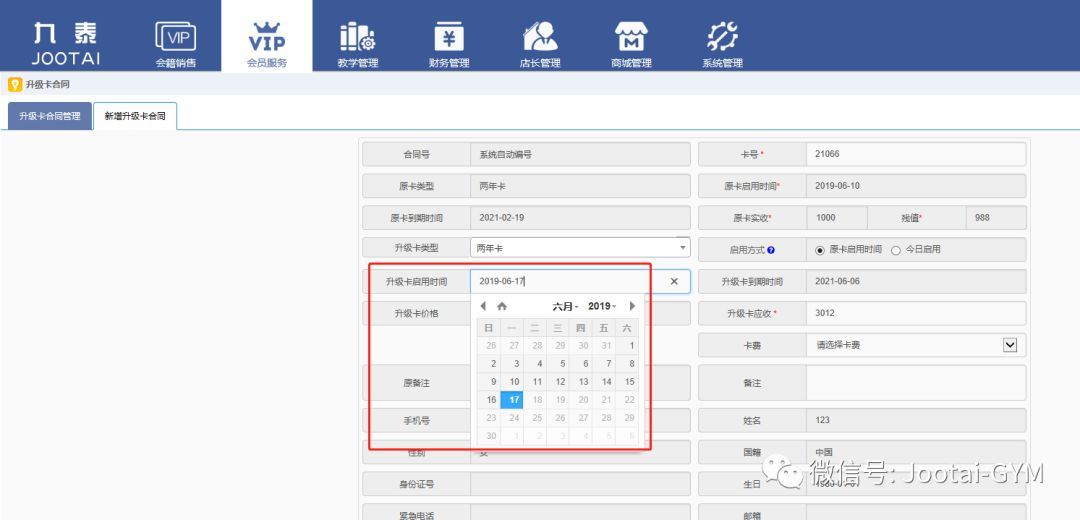1080x520 pixels.
Task: Click the 原备注 label
Action: pos(416,383)
